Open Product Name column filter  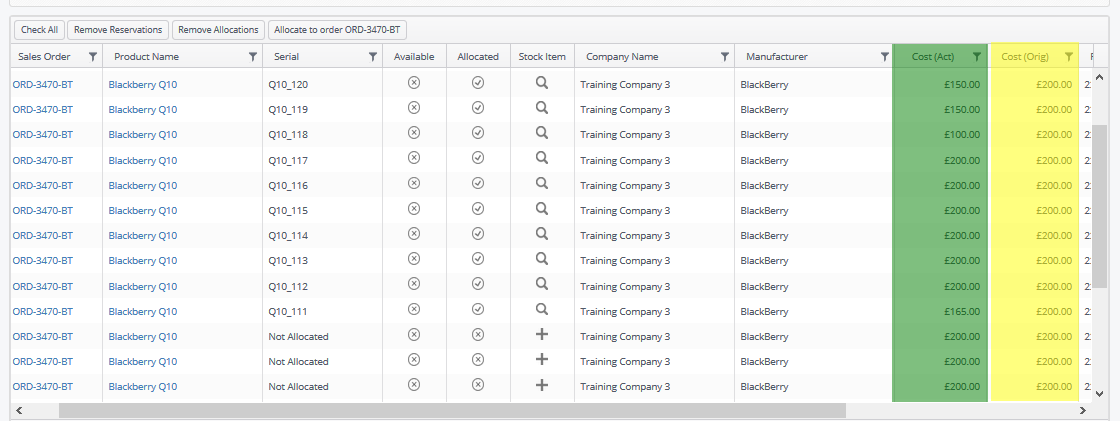click(253, 56)
